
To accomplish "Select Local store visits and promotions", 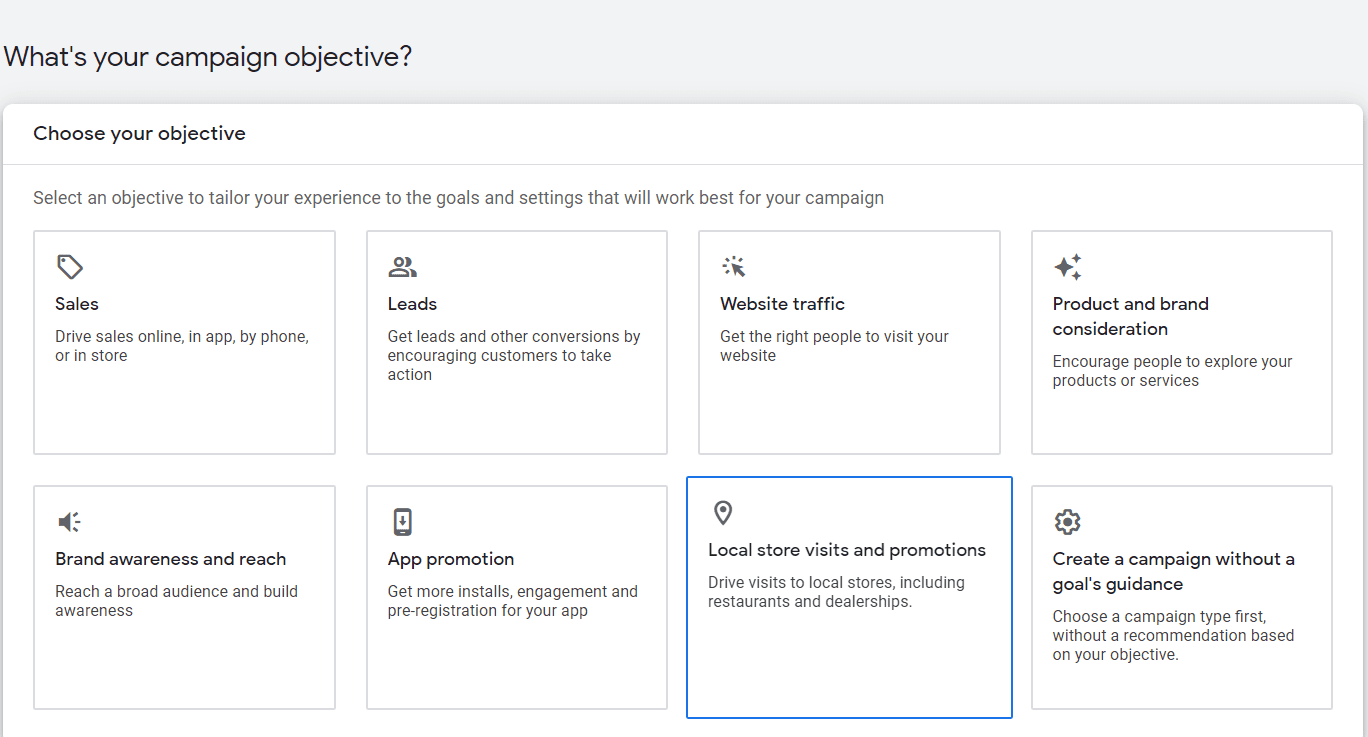I will [849, 597].
